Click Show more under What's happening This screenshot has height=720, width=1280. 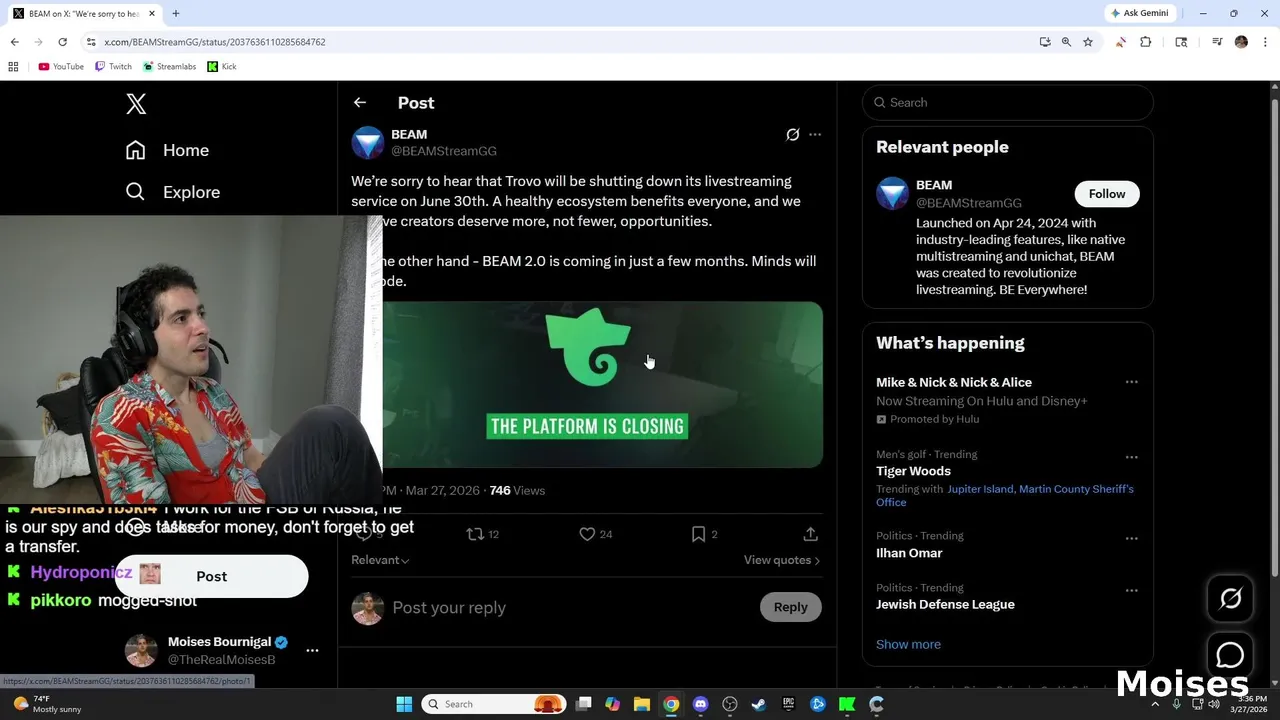click(x=908, y=644)
